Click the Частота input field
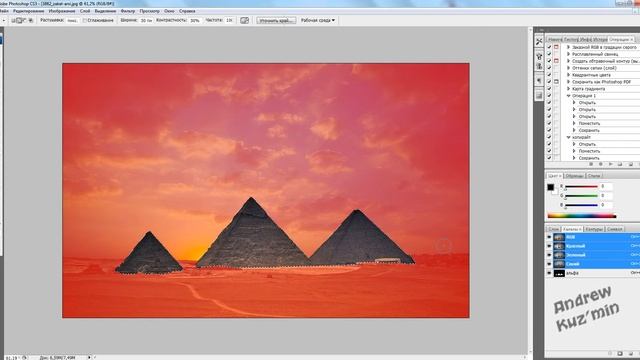This screenshot has width=640, height=360. [229, 20]
